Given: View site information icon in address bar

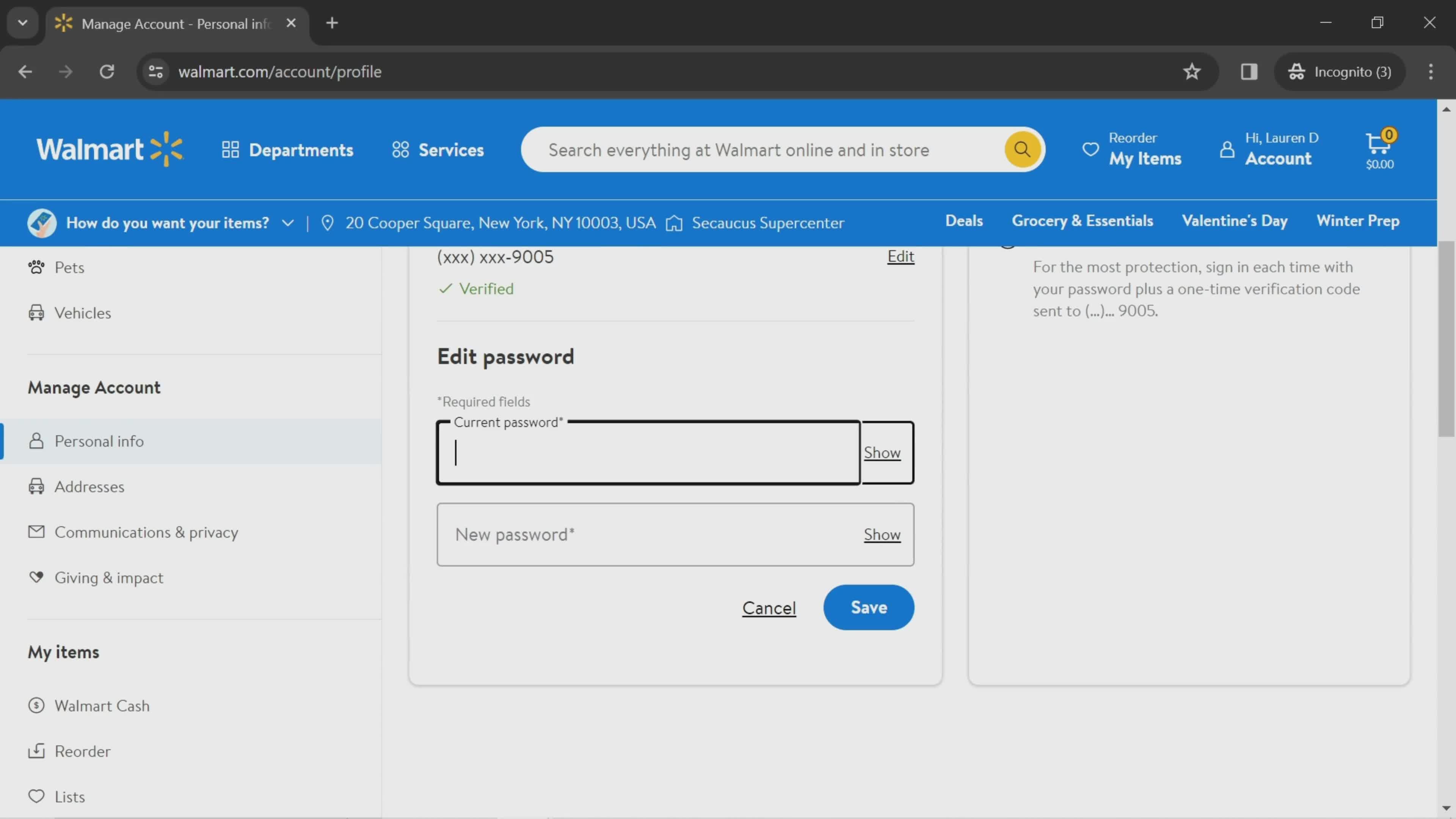Looking at the screenshot, I should pos(155,72).
